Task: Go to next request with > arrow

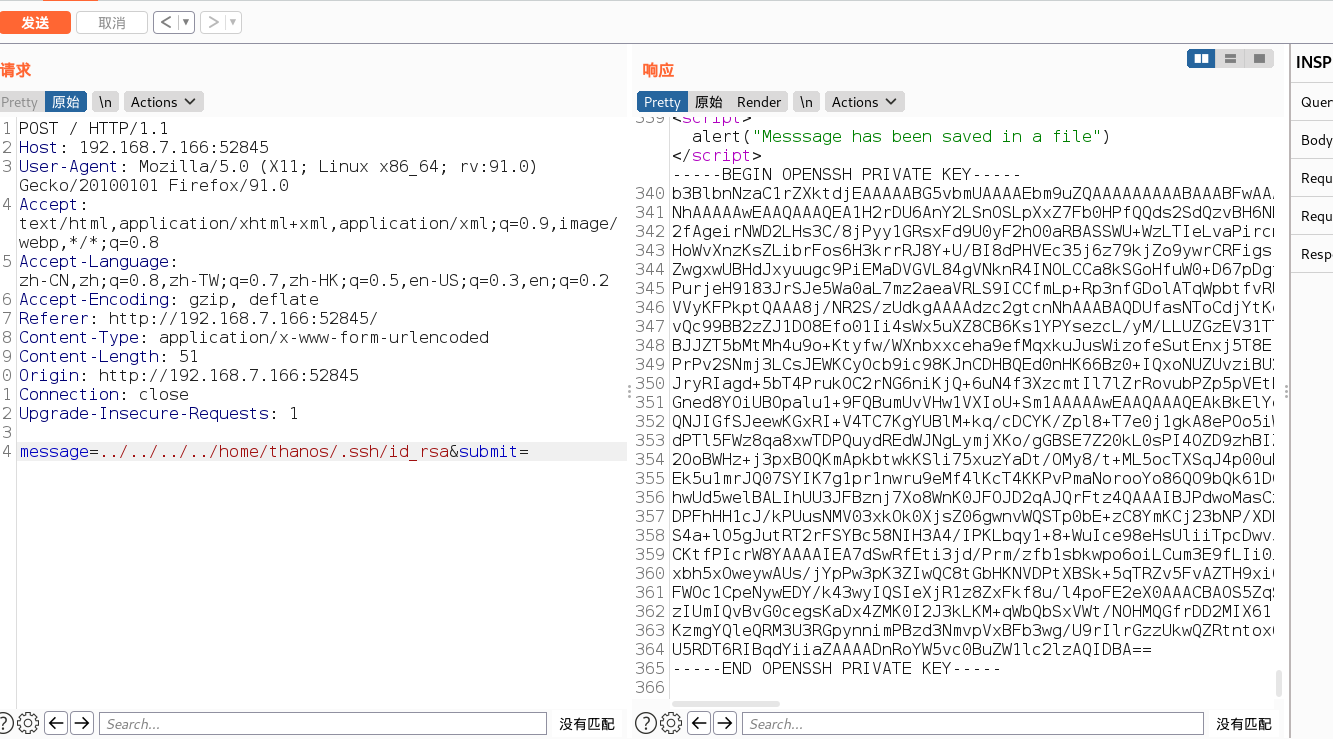Action: point(213,22)
